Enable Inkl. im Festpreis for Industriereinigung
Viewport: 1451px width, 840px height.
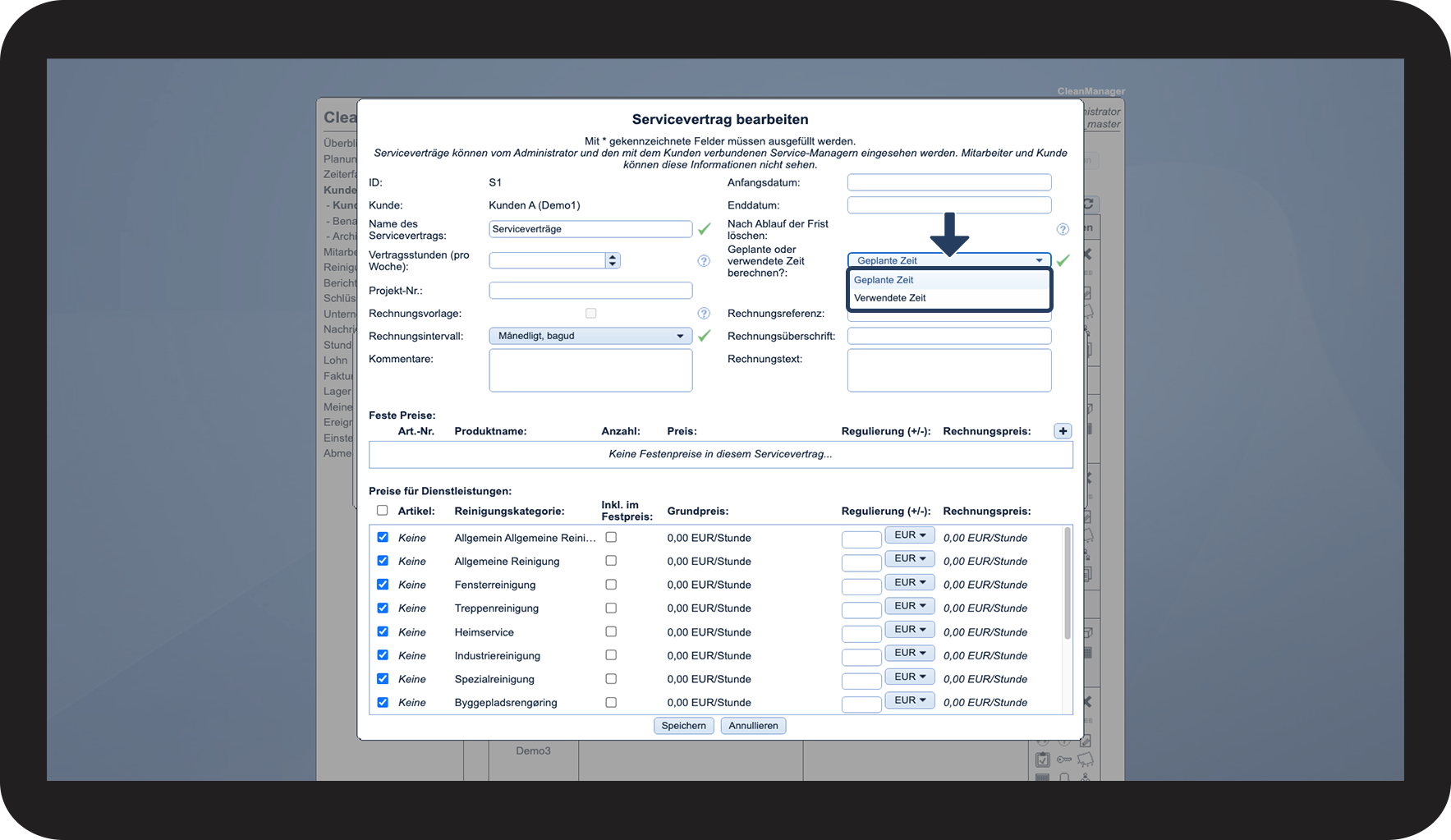coord(611,655)
